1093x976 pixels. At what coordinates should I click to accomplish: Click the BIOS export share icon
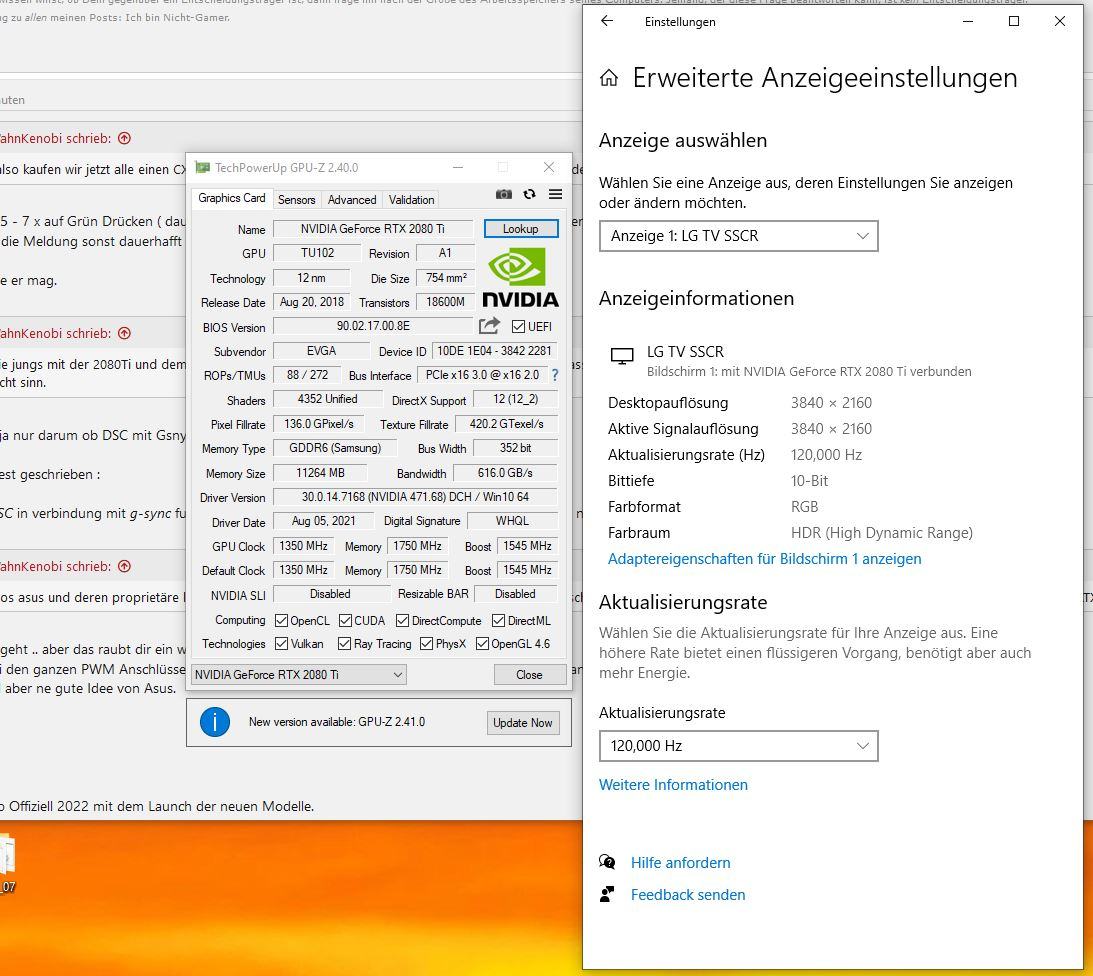489,326
